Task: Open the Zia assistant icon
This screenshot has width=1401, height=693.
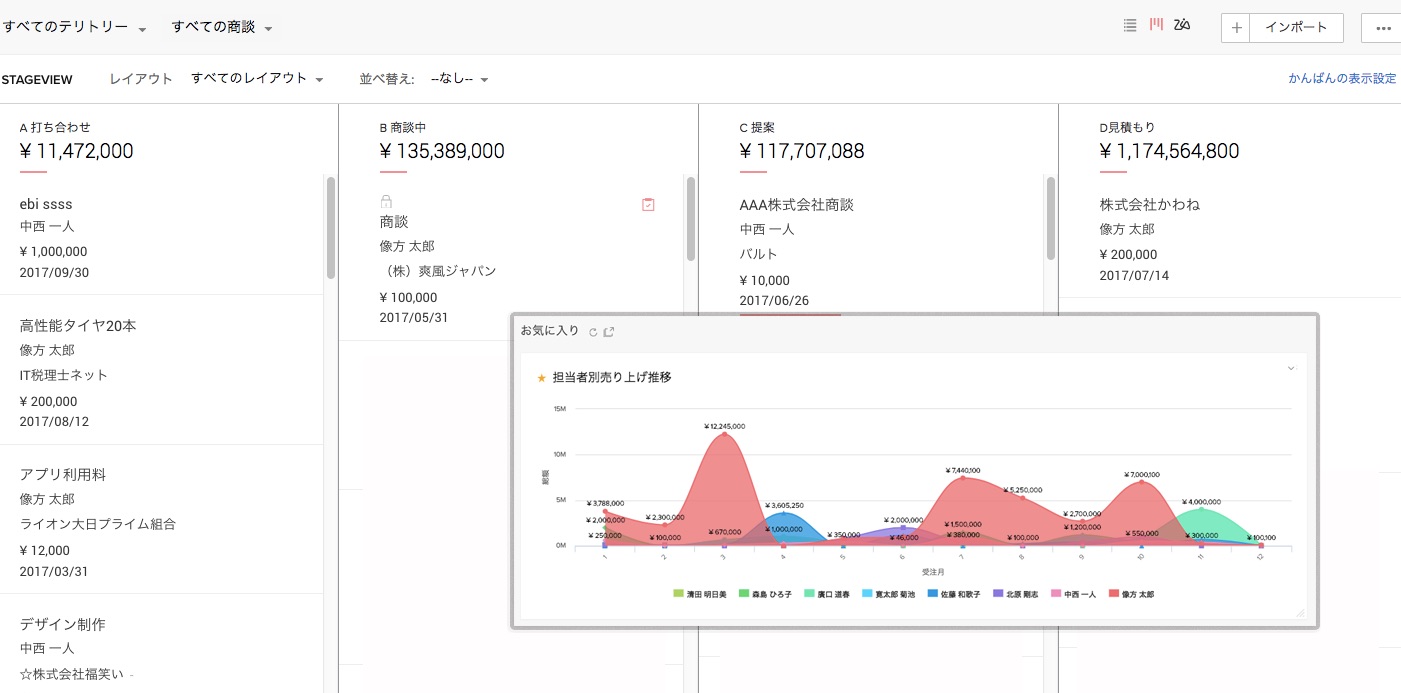Action: [x=1182, y=26]
